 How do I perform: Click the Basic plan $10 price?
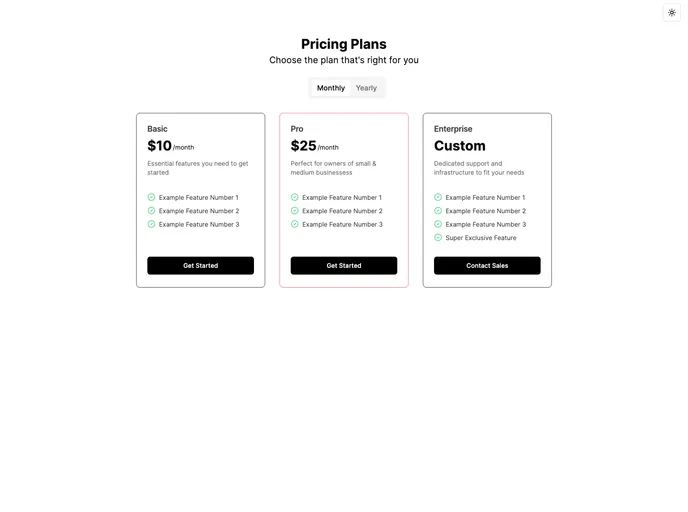[160, 146]
